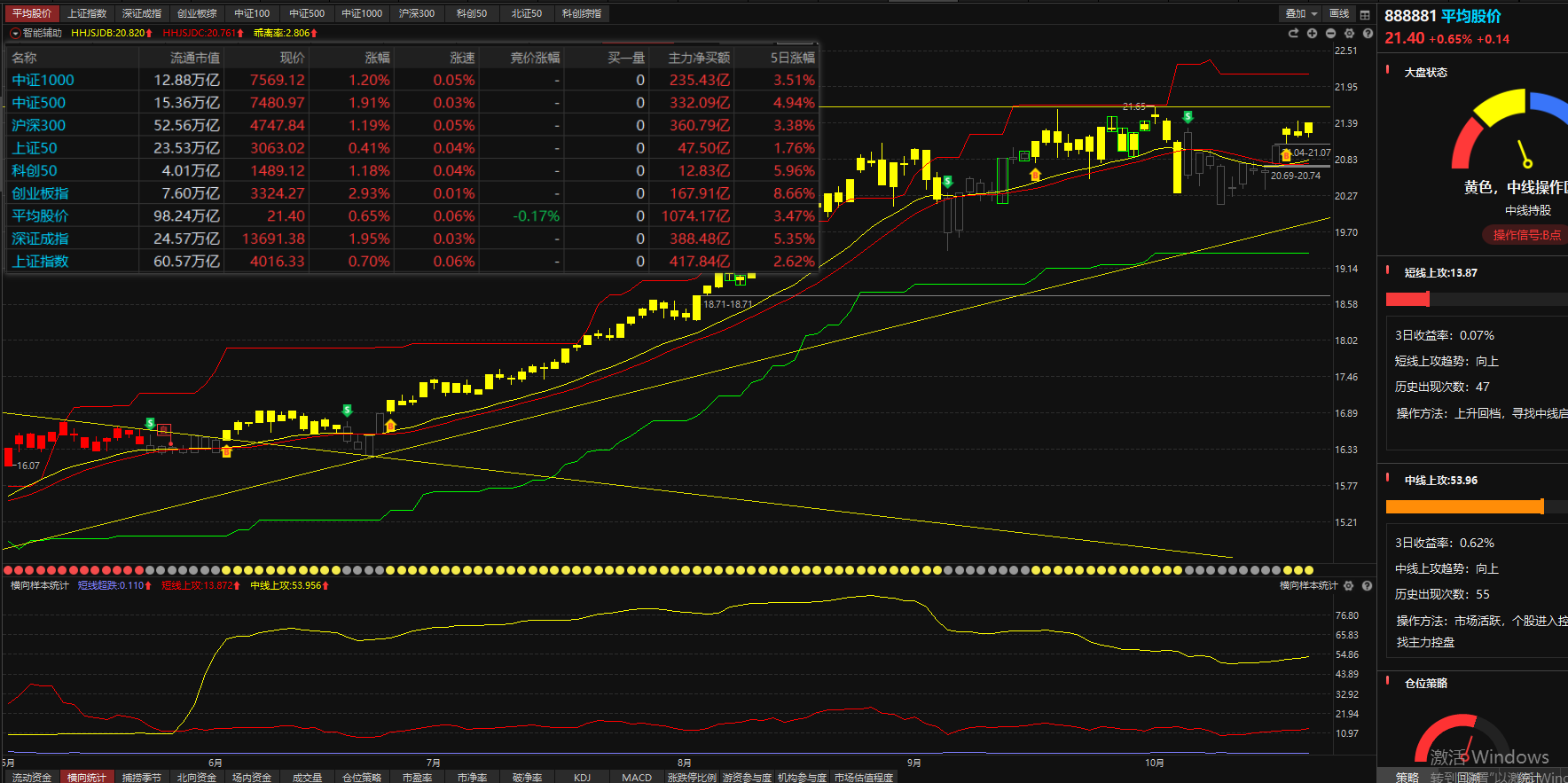Open the grid layout icon next to 画线
The height and width of the screenshot is (783, 1568).
click(x=1365, y=13)
